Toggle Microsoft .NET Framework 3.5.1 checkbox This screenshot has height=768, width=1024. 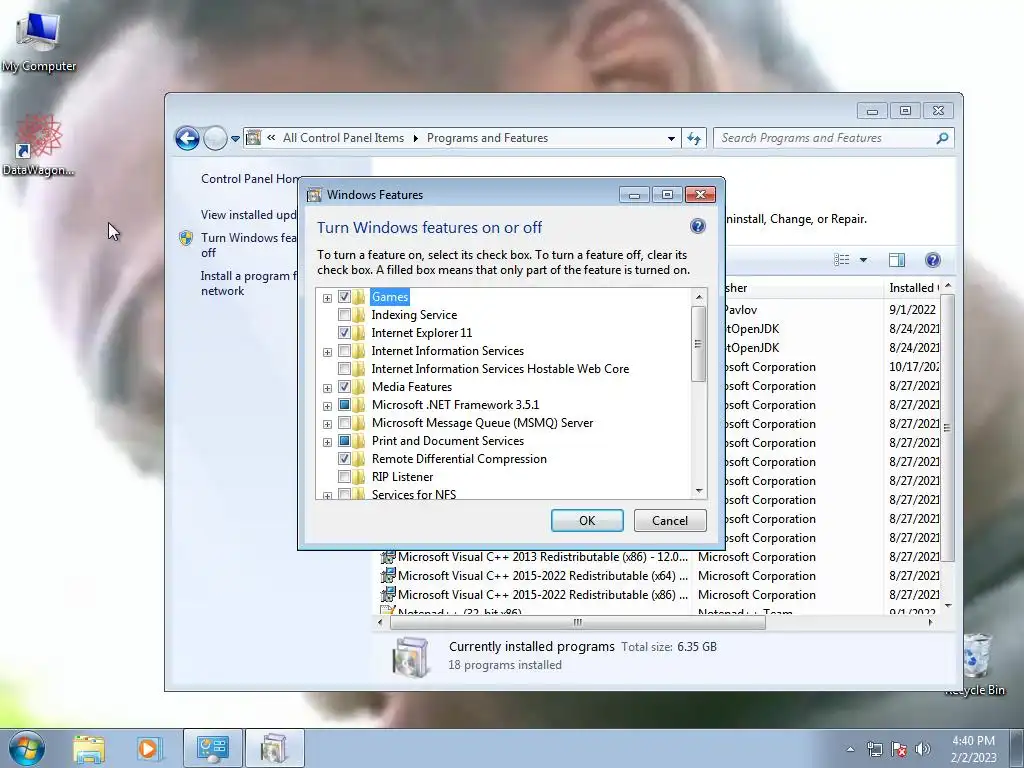[344, 405]
